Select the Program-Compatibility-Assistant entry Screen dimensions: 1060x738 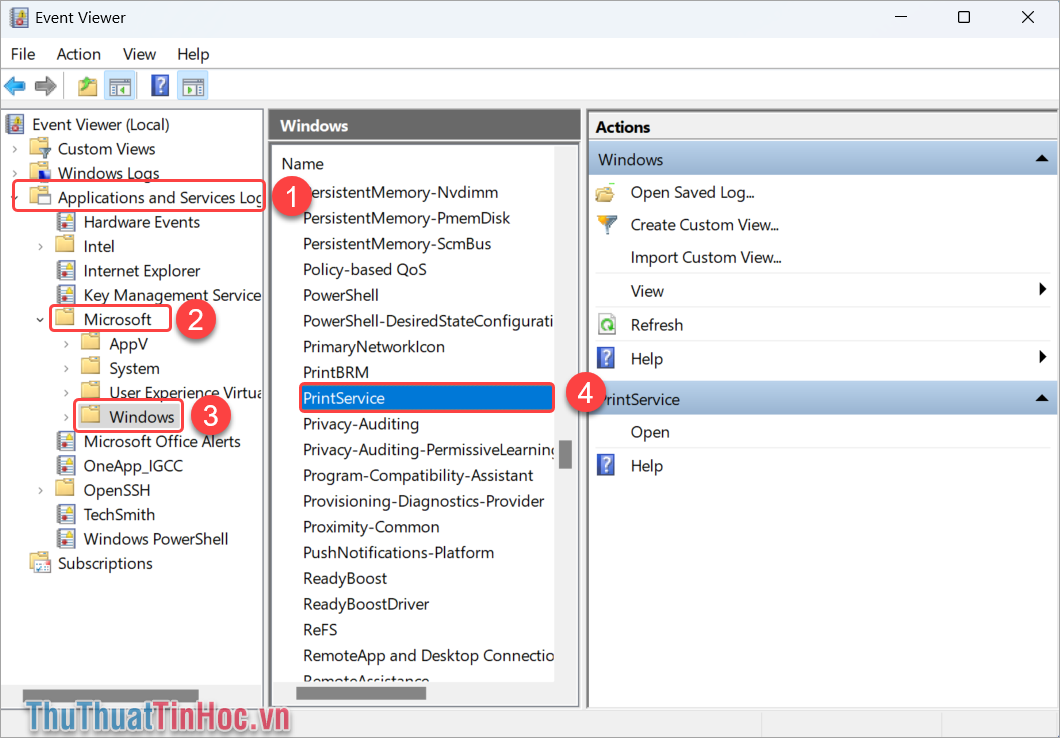[x=418, y=475]
